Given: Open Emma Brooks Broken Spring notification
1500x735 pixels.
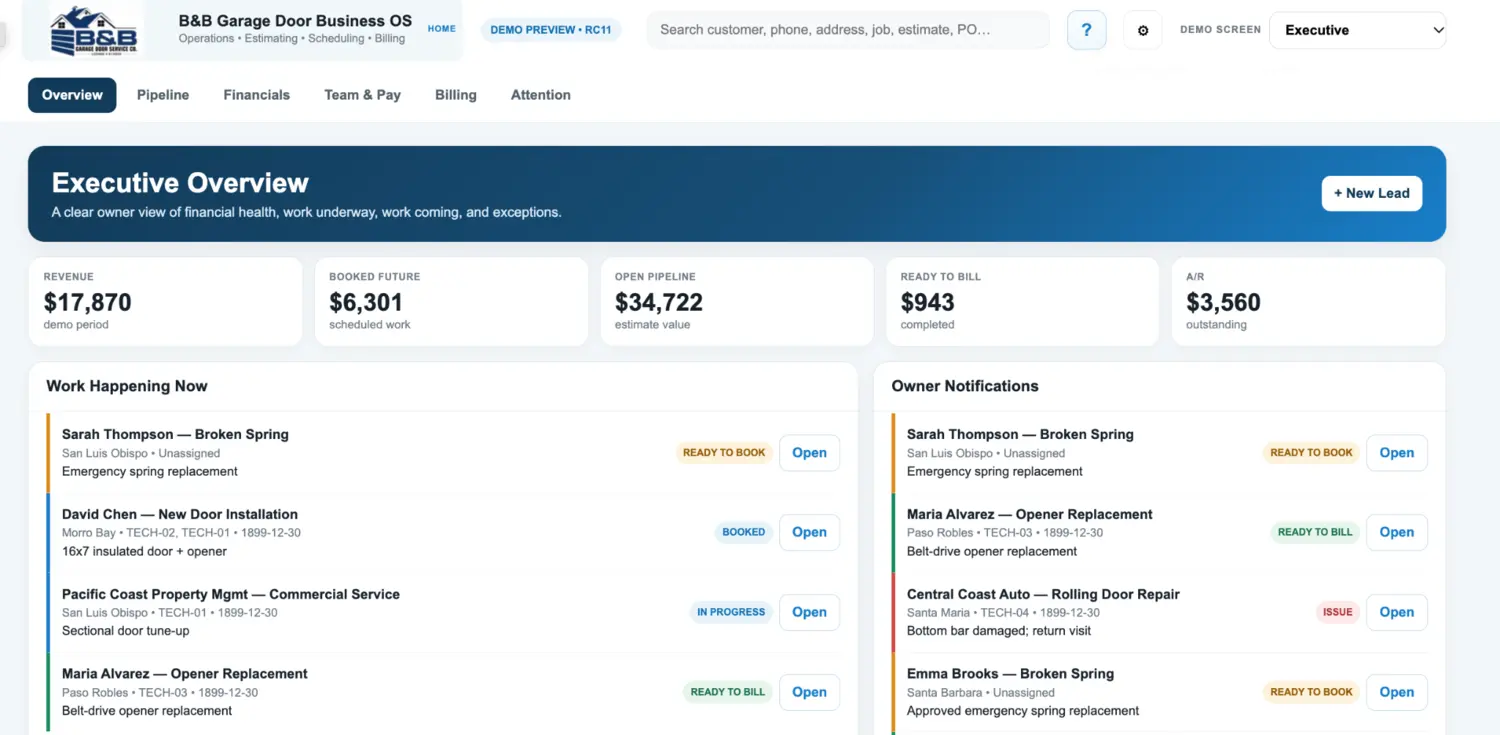Looking at the screenshot, I should [1397, 692].
